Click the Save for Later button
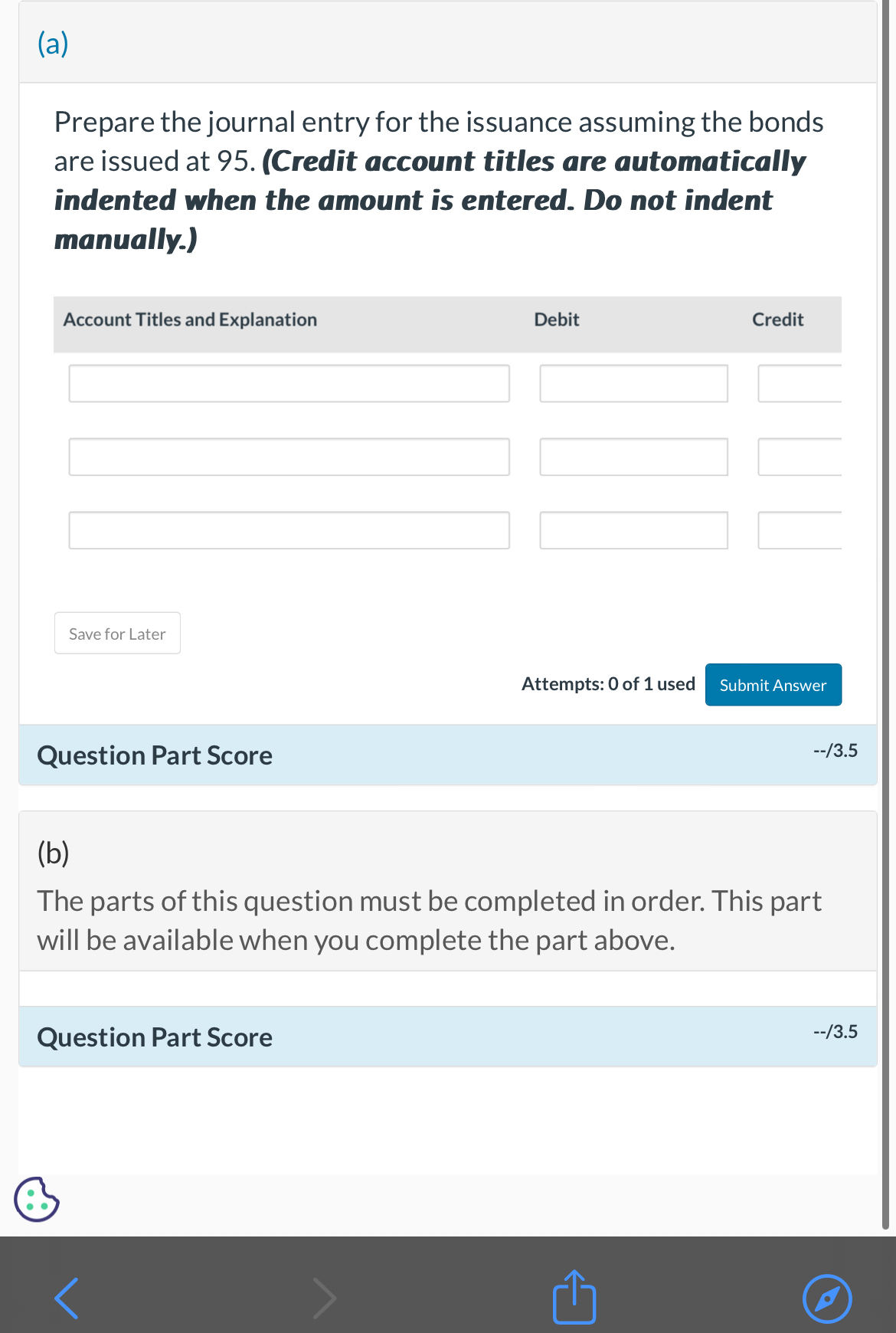The width and height of the screenshot is (896, 1333). [117, 634]
